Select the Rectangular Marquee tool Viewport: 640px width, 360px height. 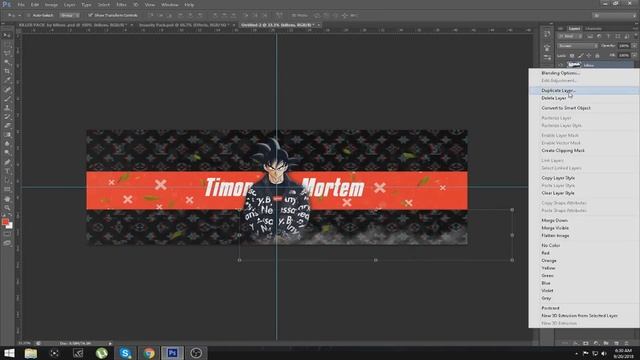click(x=7, y=44)
